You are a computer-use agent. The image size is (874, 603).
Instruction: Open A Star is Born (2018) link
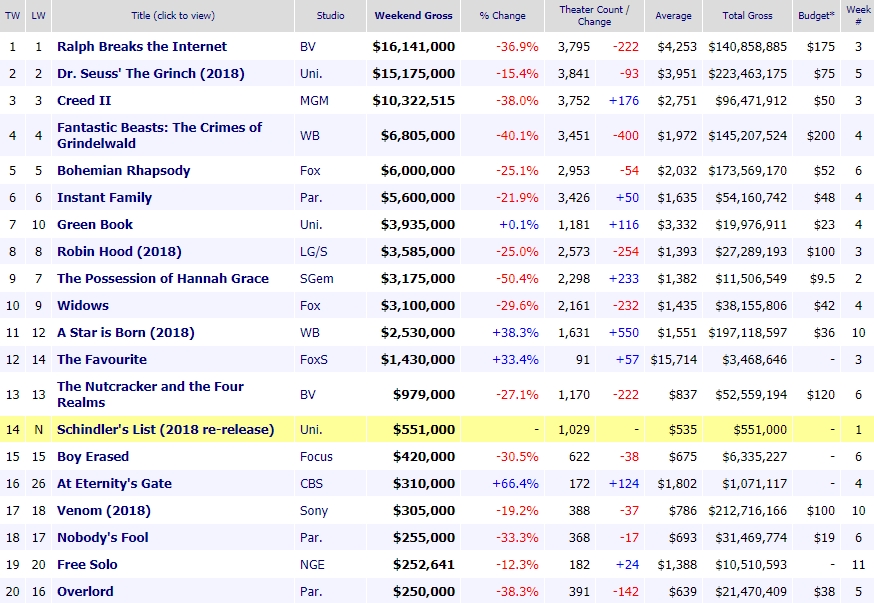coord(125,333)
